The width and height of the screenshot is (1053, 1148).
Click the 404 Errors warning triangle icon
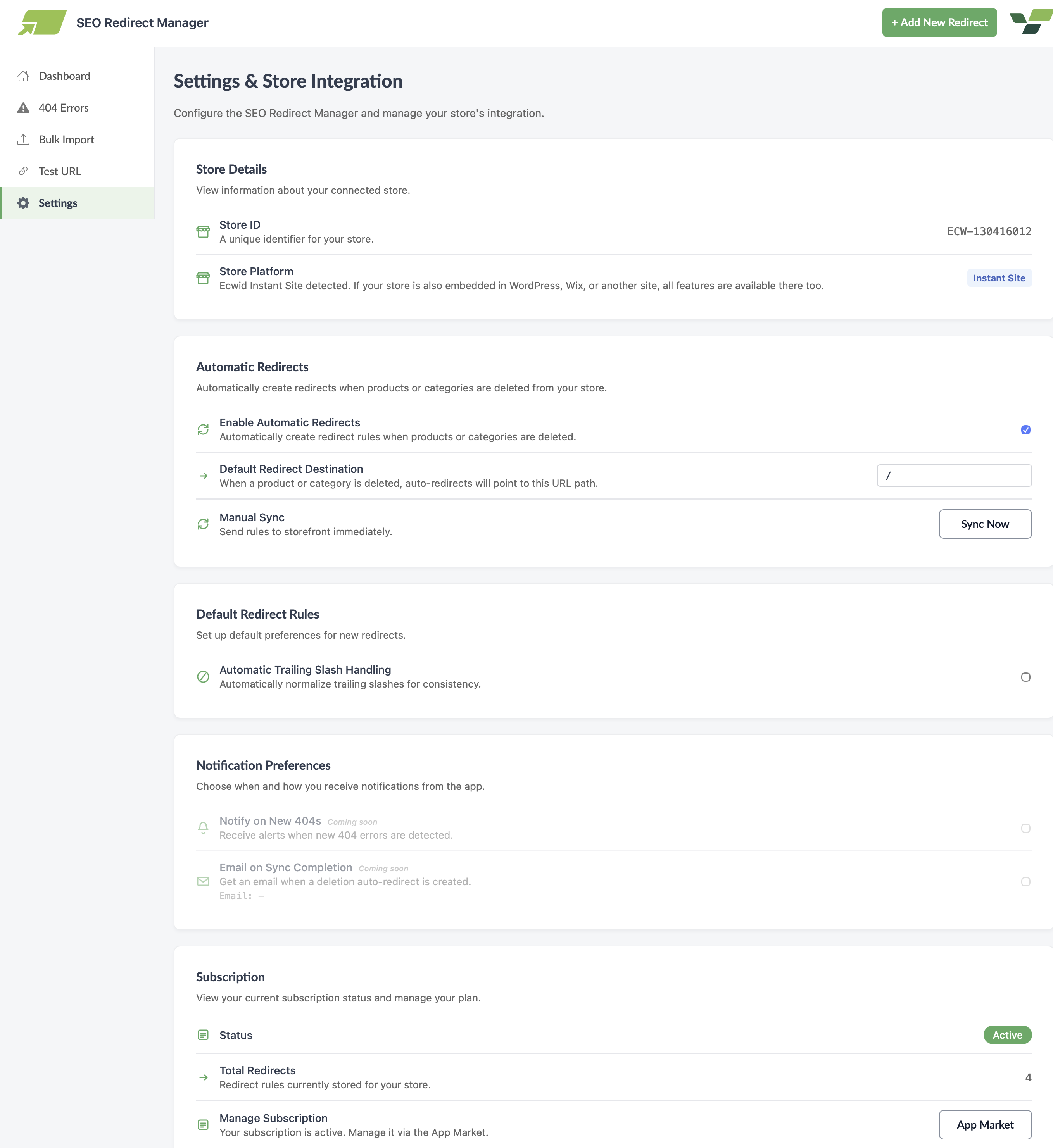23,108
